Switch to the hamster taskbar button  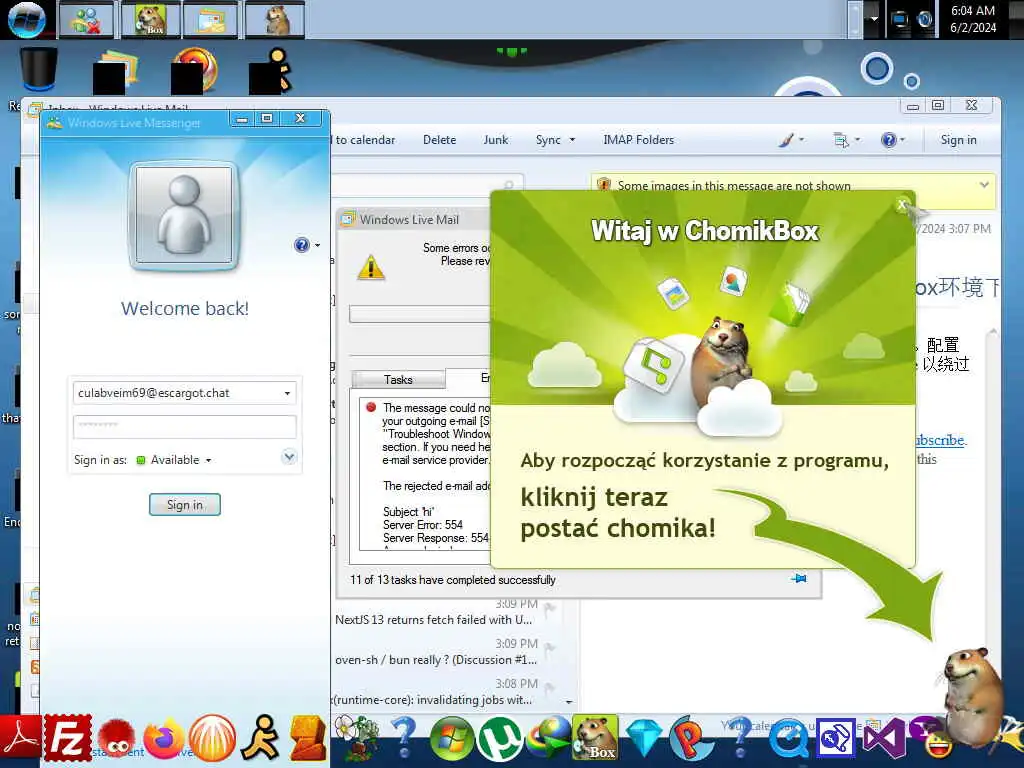tap(275, 20)
